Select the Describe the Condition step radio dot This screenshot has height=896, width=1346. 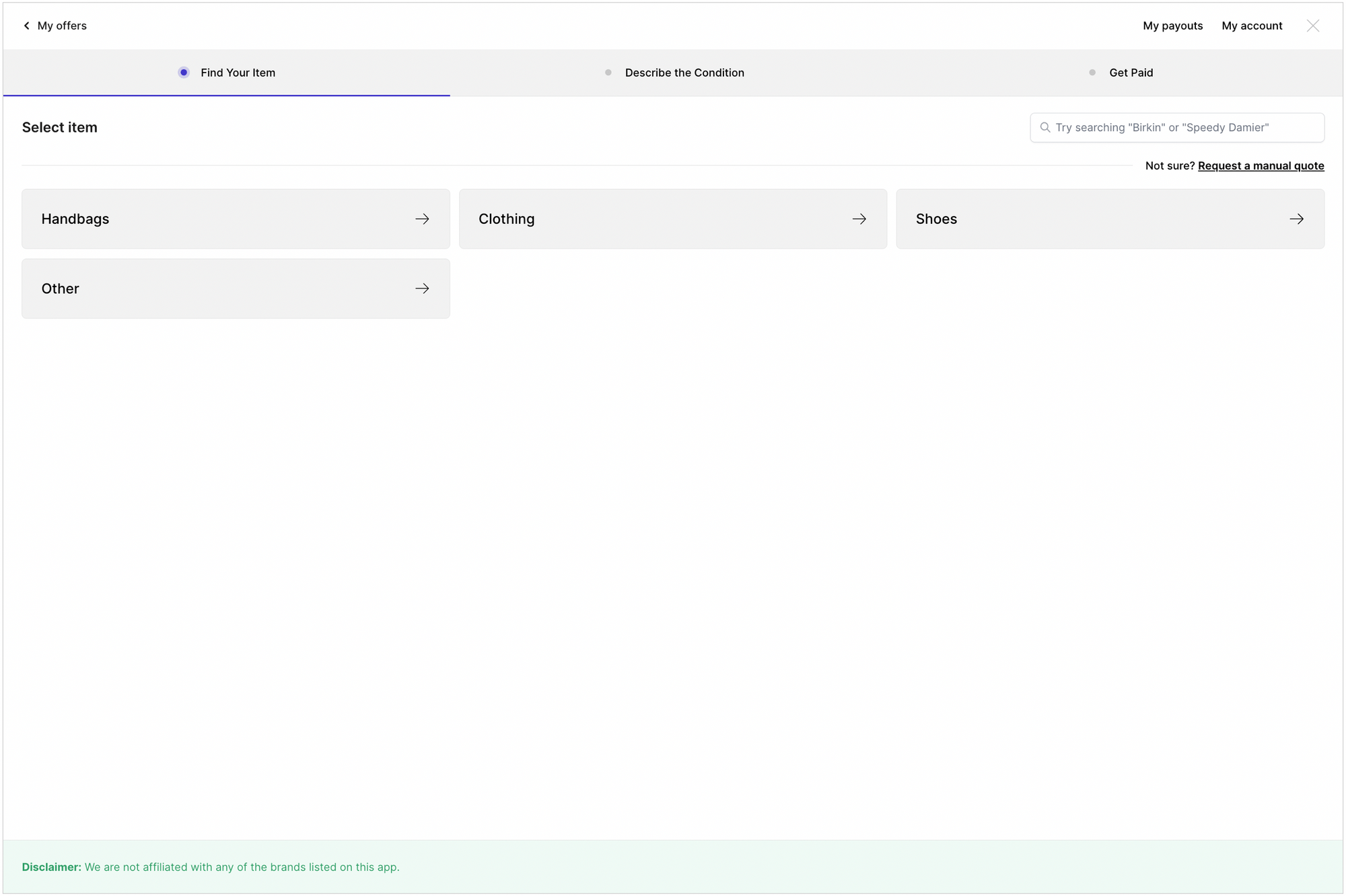click(608, 72)
